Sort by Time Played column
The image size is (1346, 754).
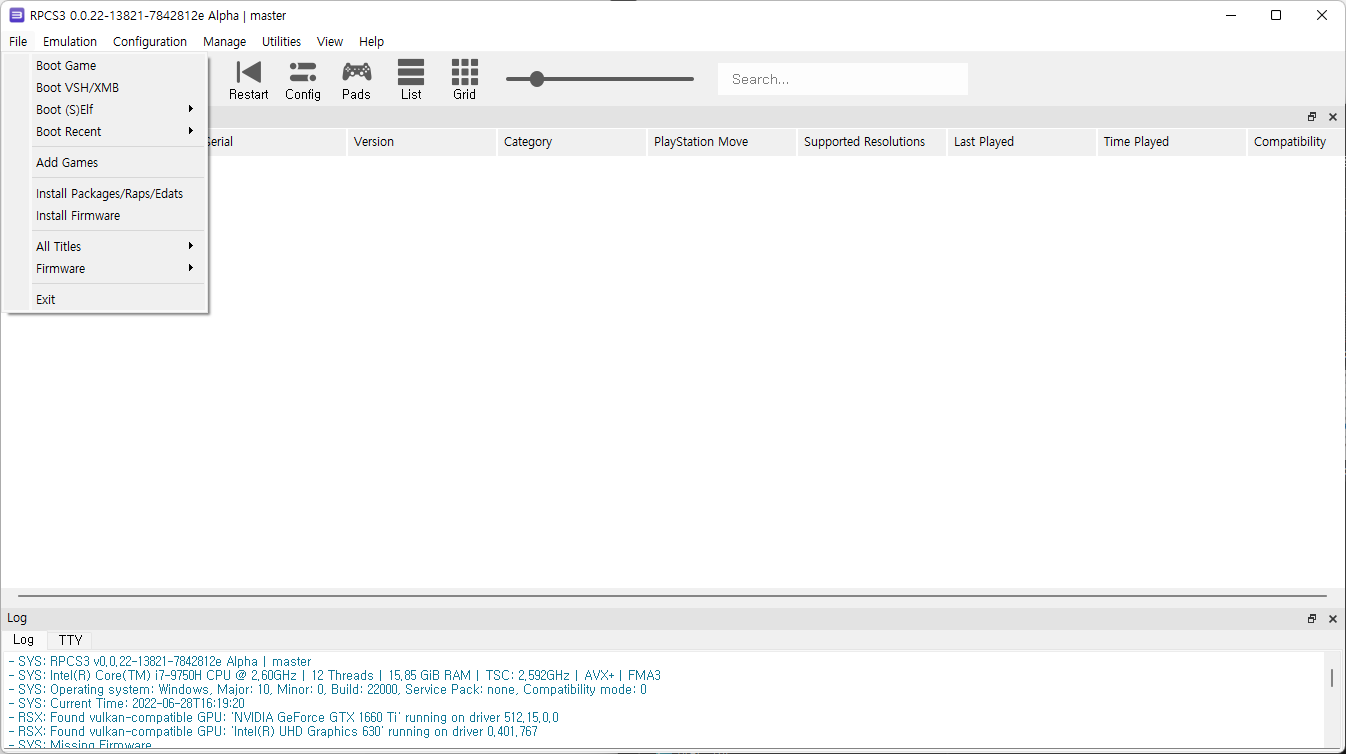tap(1172, 142)
